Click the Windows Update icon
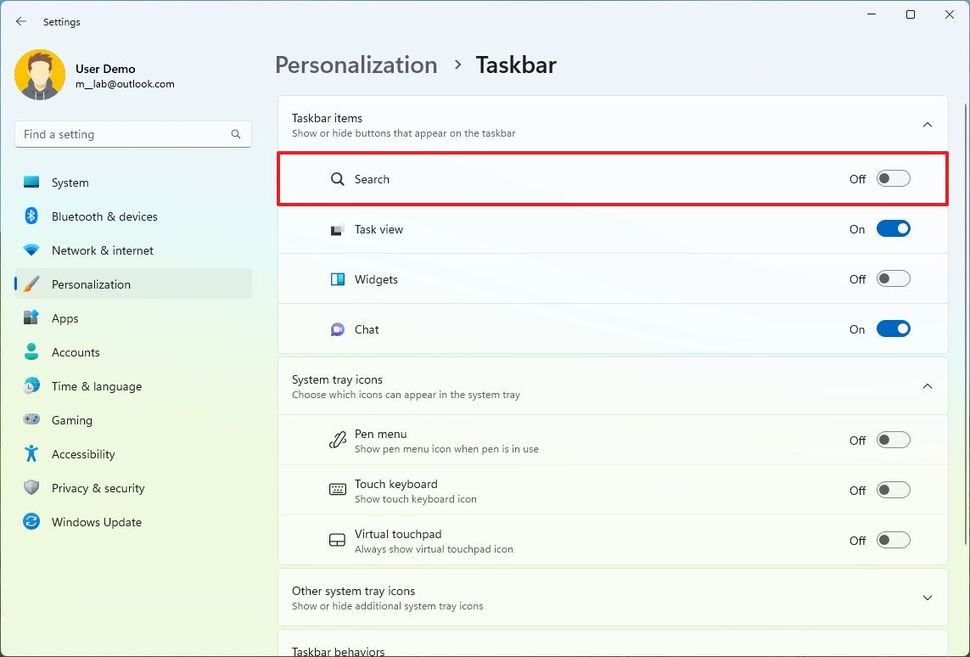This screenshot has height=657, width=970. [31, 522]
